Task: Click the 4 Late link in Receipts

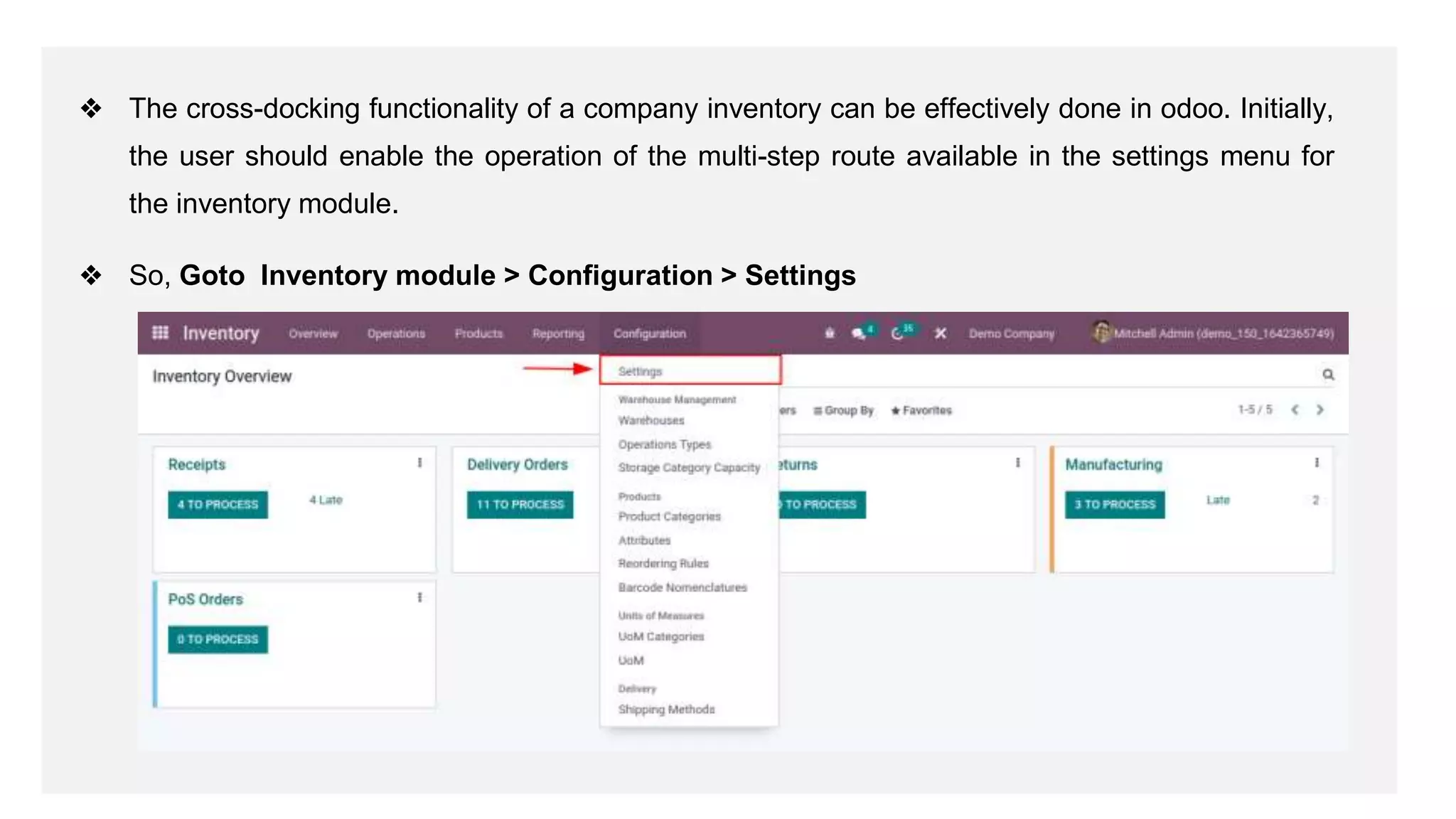Action: (326, 500)
